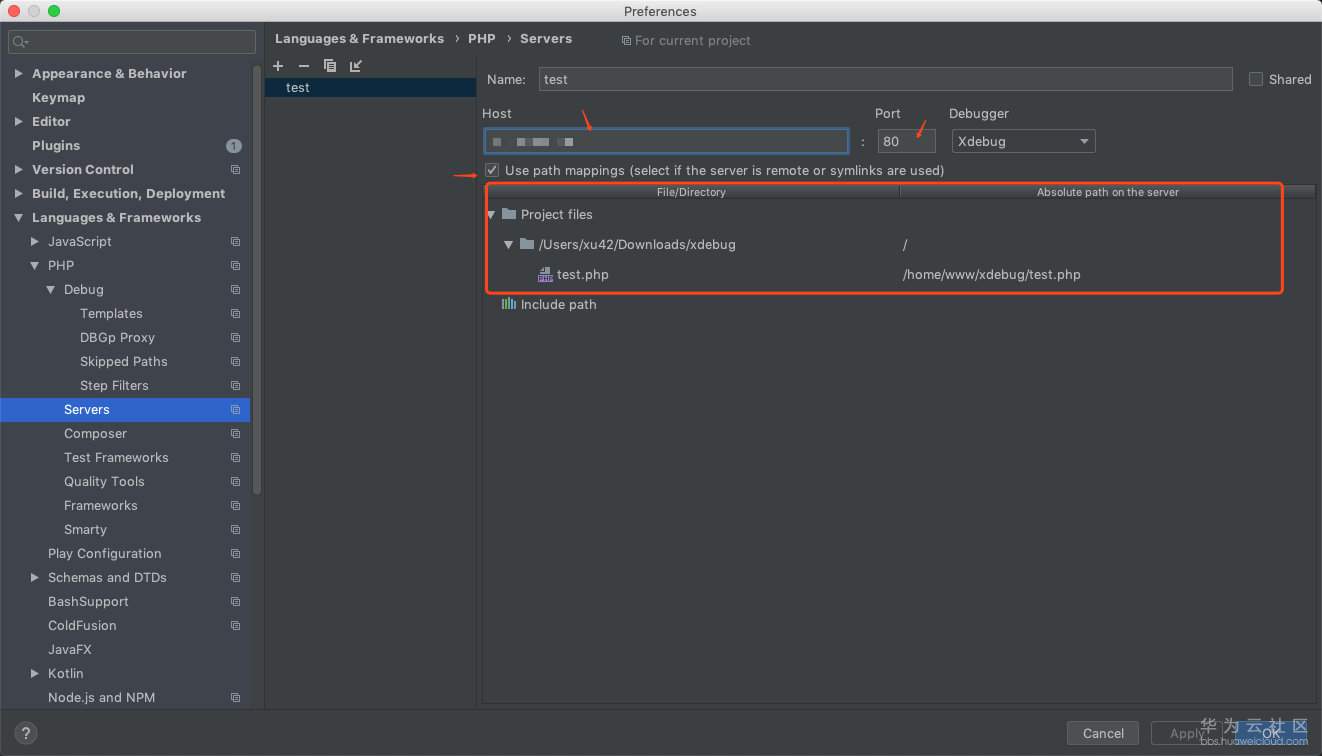Click project-level icon beside DBGp Proxy

click(x=236, y=338)
